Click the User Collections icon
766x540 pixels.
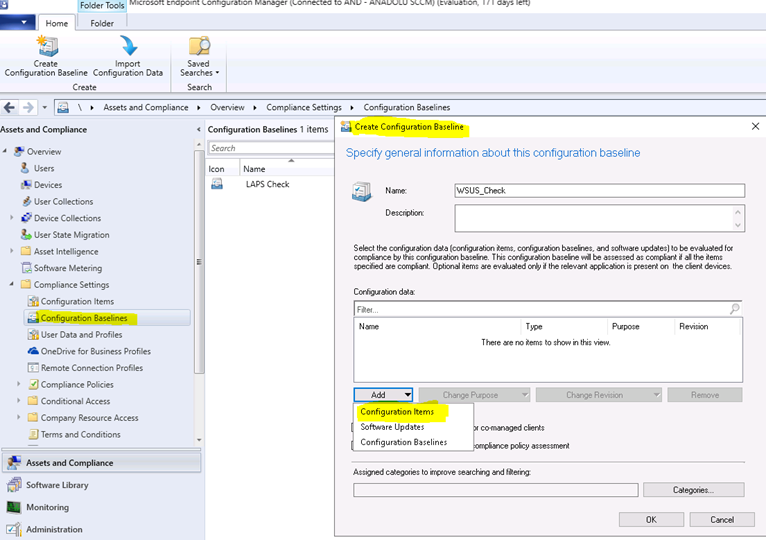pyautogui.click(x=26, y=201)
